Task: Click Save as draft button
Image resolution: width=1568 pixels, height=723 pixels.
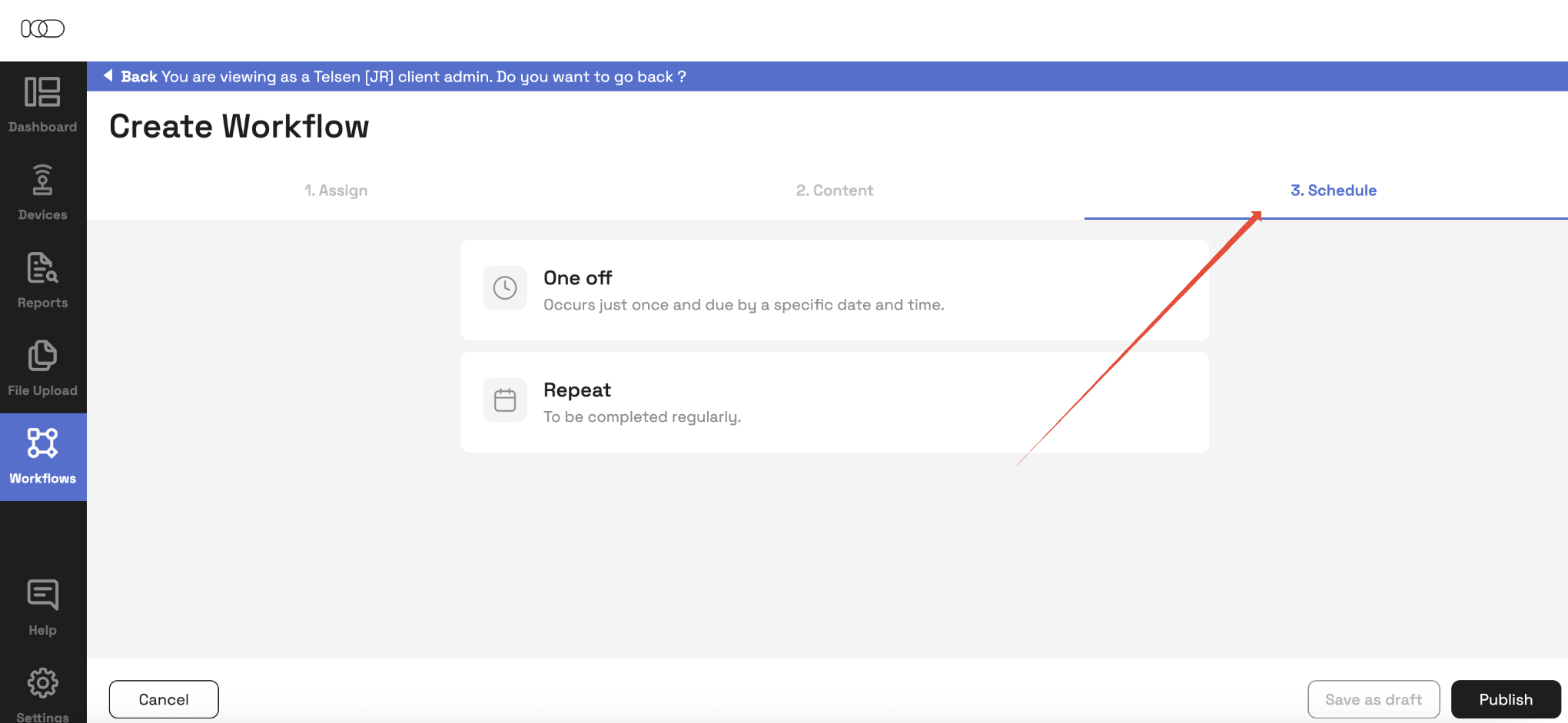Action: tap(1374, 699)
